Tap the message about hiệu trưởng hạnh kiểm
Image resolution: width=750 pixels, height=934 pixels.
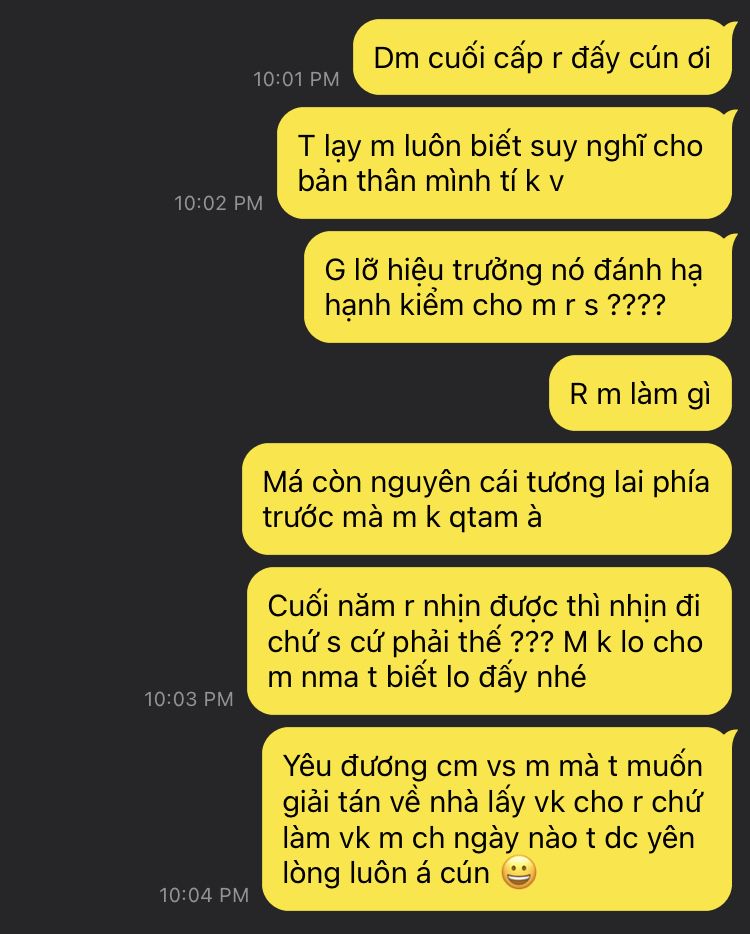pos(518,287)
